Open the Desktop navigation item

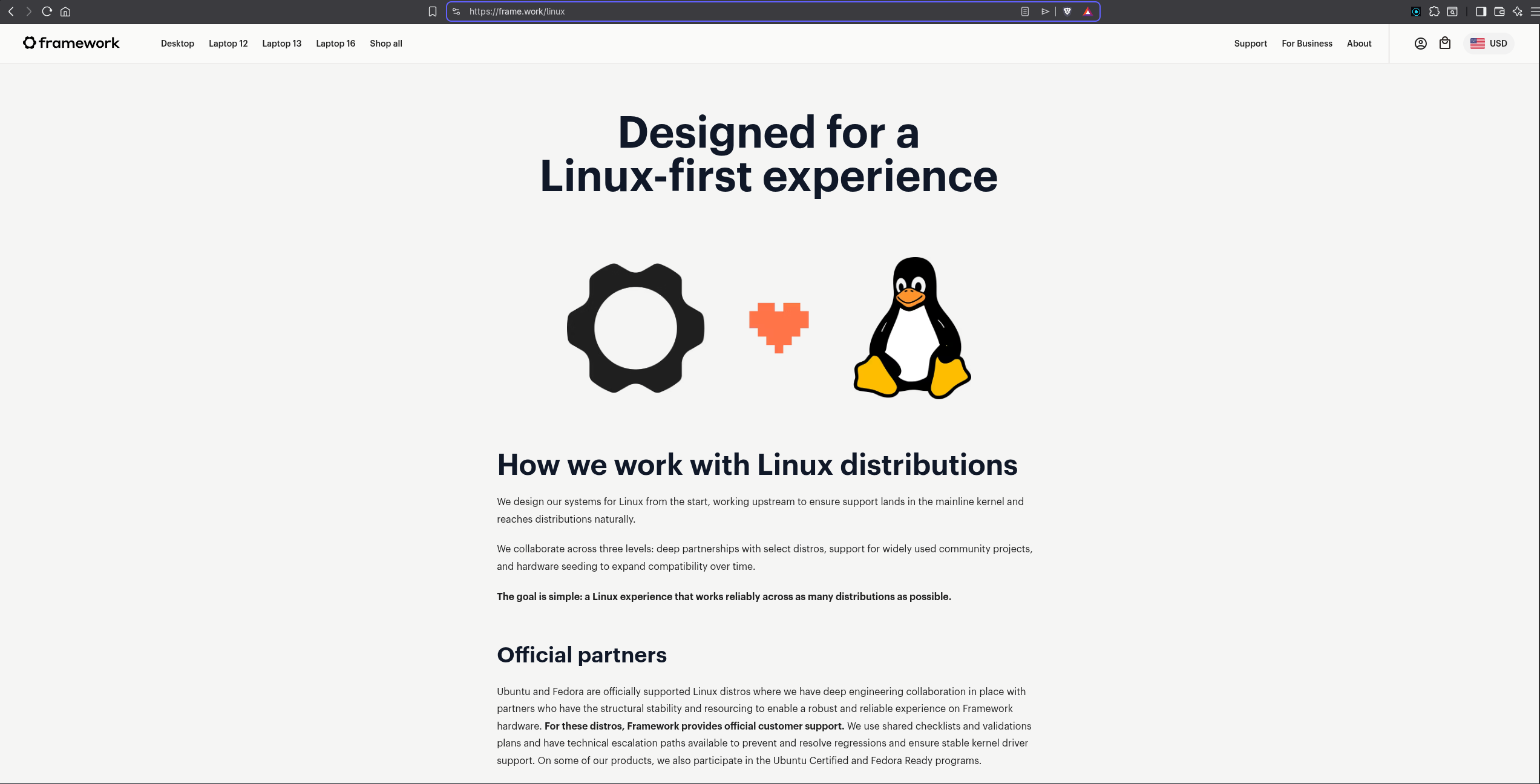point(177,44)
